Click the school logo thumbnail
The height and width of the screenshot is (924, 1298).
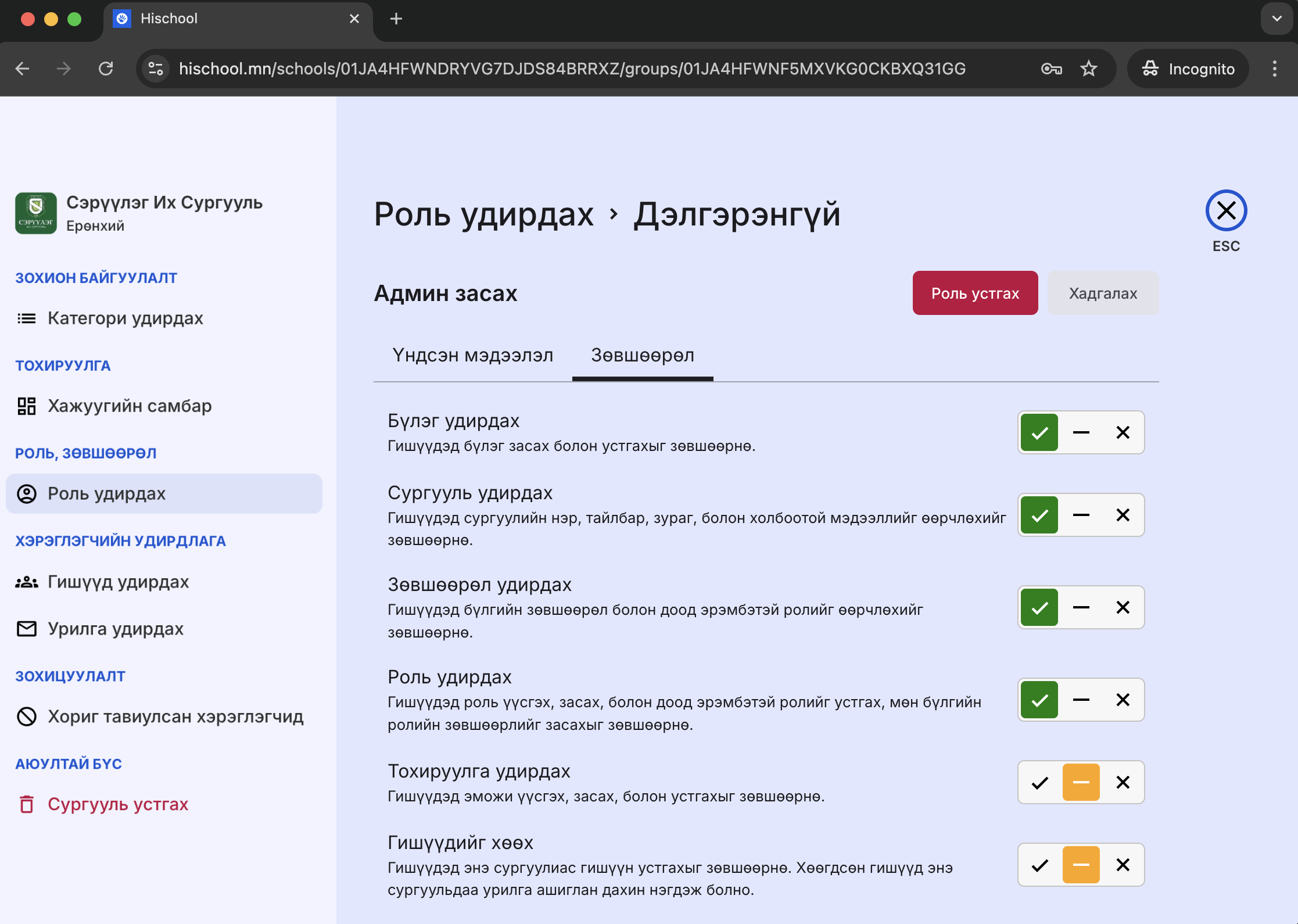click(36, 213)
